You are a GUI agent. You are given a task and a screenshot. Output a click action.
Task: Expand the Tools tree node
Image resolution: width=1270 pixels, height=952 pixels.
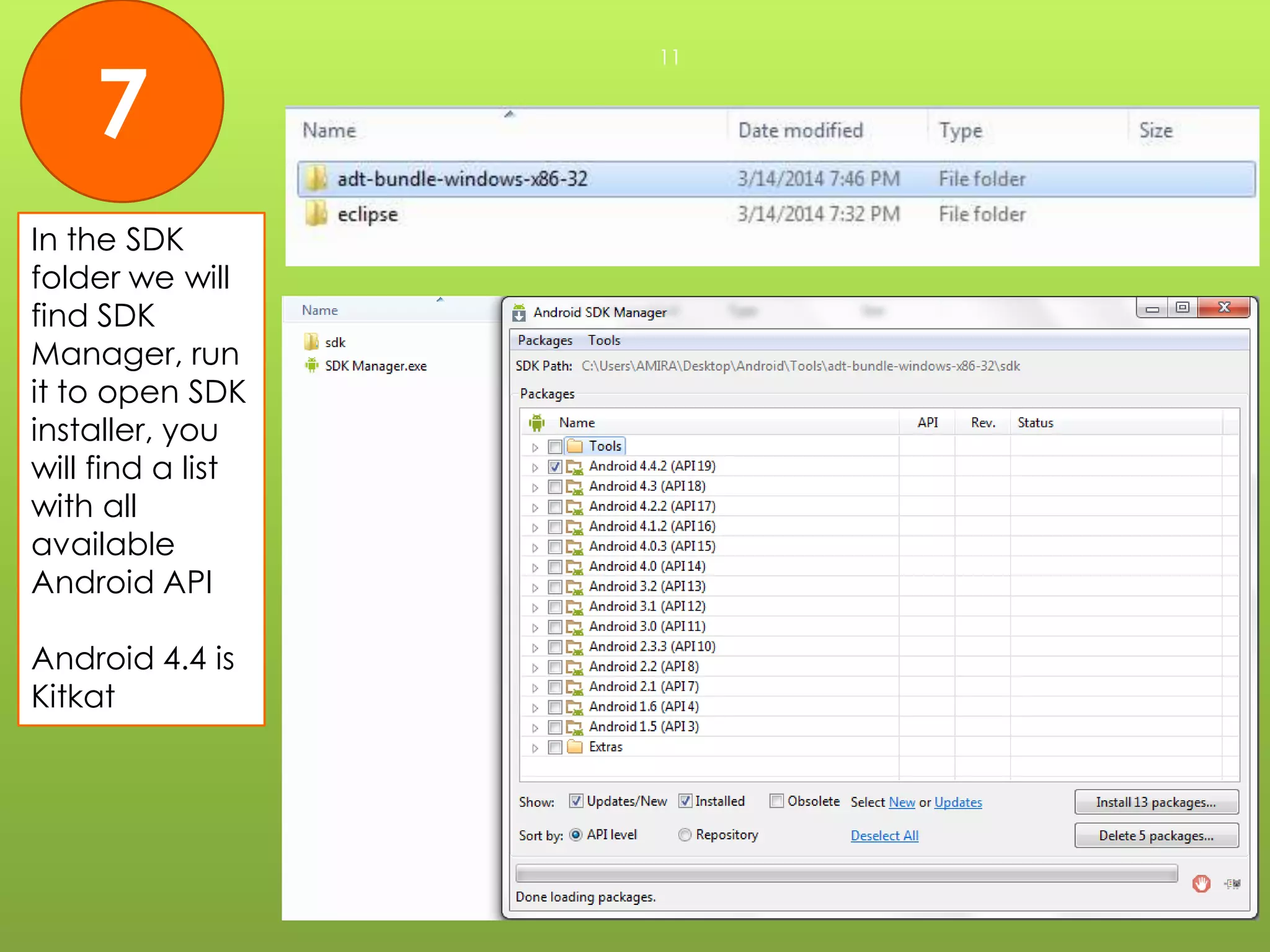tap(535, 447)
